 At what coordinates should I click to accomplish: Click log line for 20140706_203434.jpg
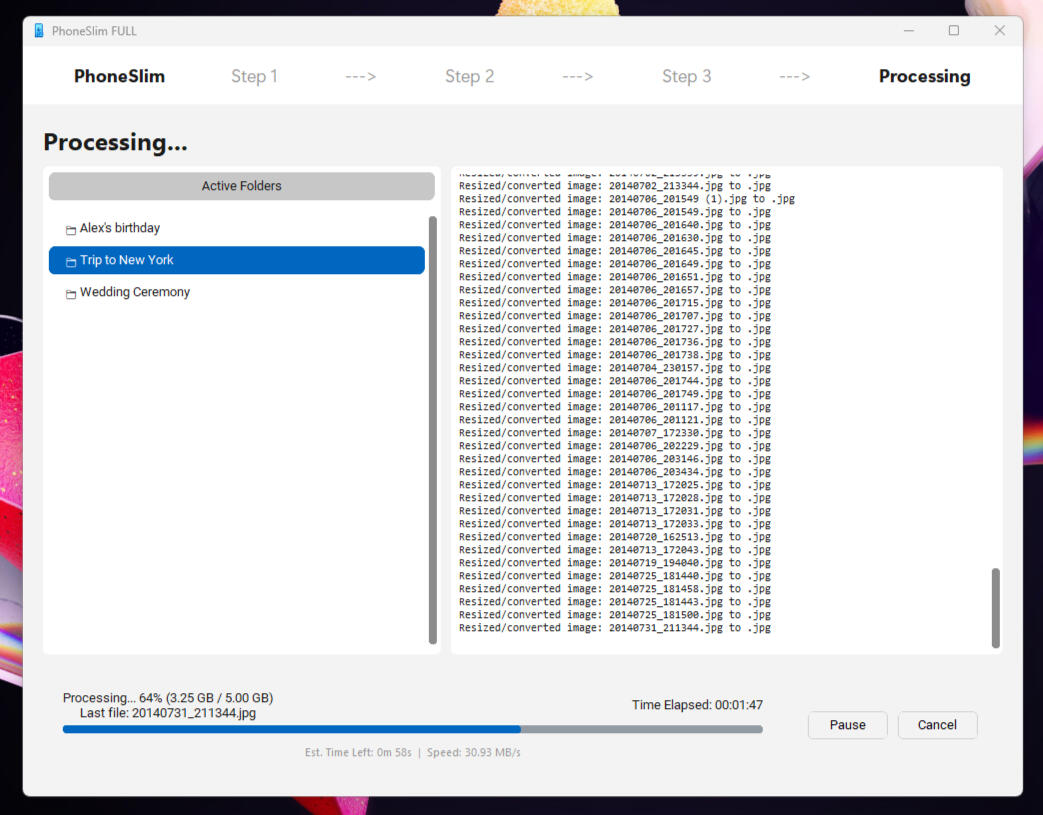[615, 472]
